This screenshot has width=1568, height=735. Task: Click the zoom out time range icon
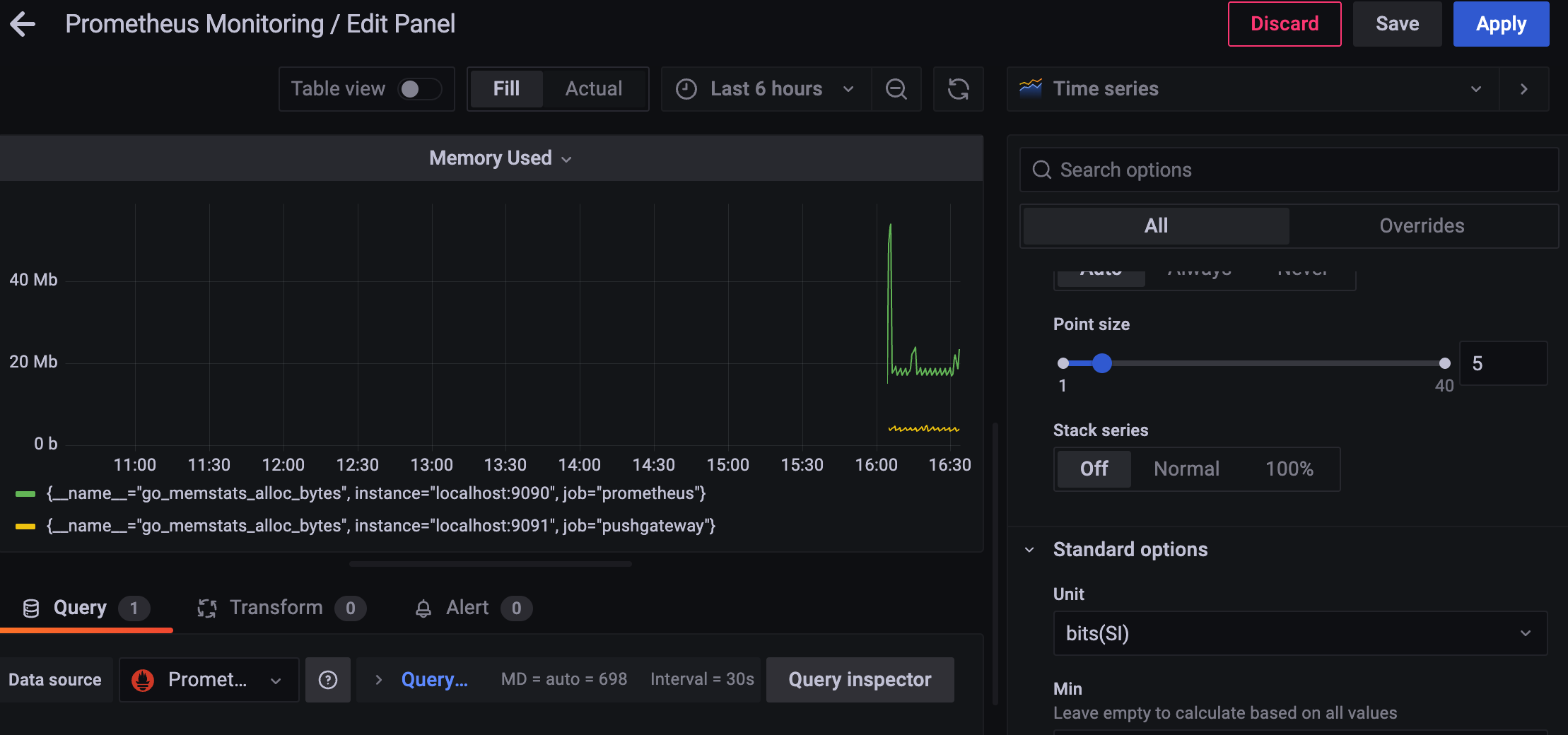896,89
